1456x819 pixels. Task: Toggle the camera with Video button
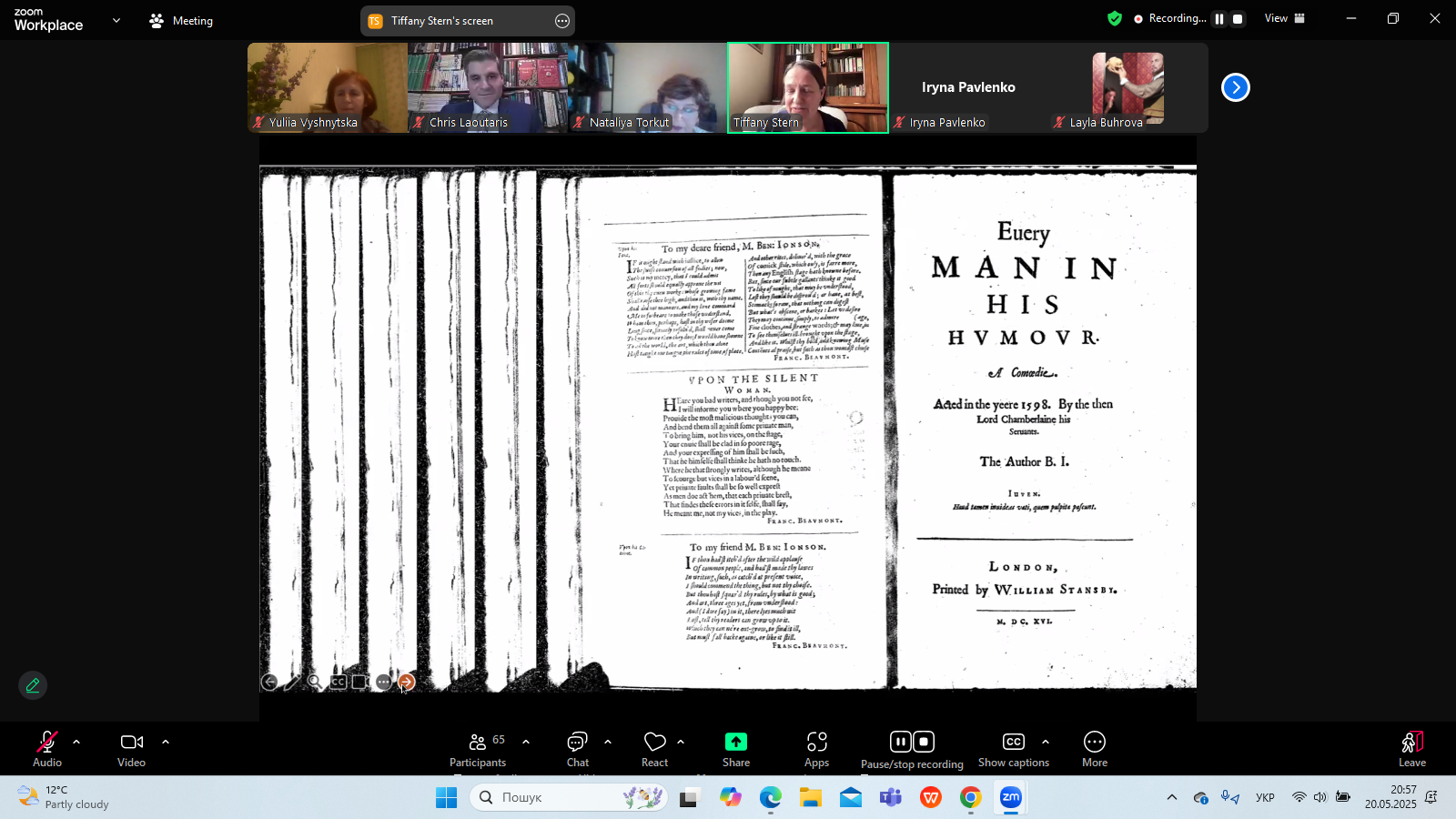[x=132, y=750]
